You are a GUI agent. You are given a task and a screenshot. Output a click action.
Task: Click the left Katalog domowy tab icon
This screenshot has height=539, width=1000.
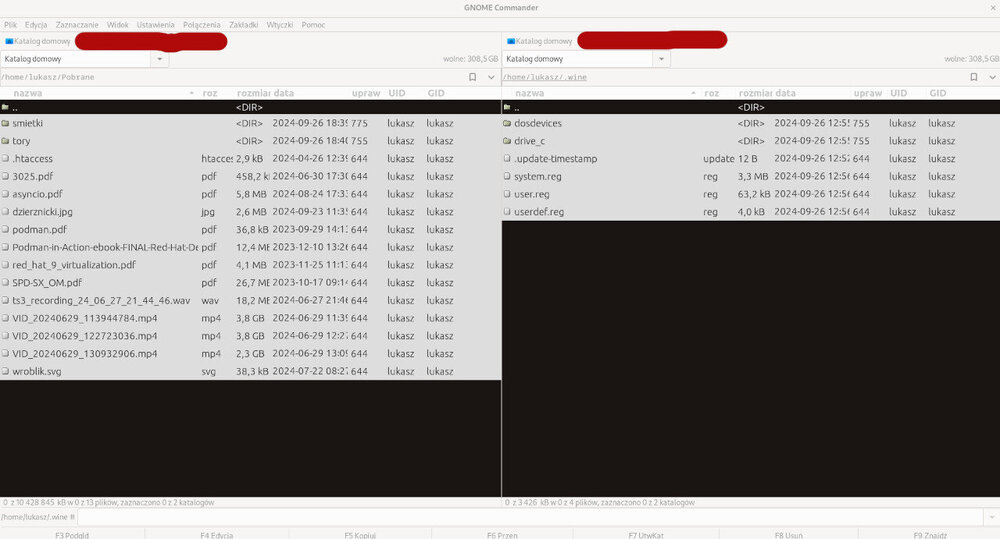click(9, 42)
